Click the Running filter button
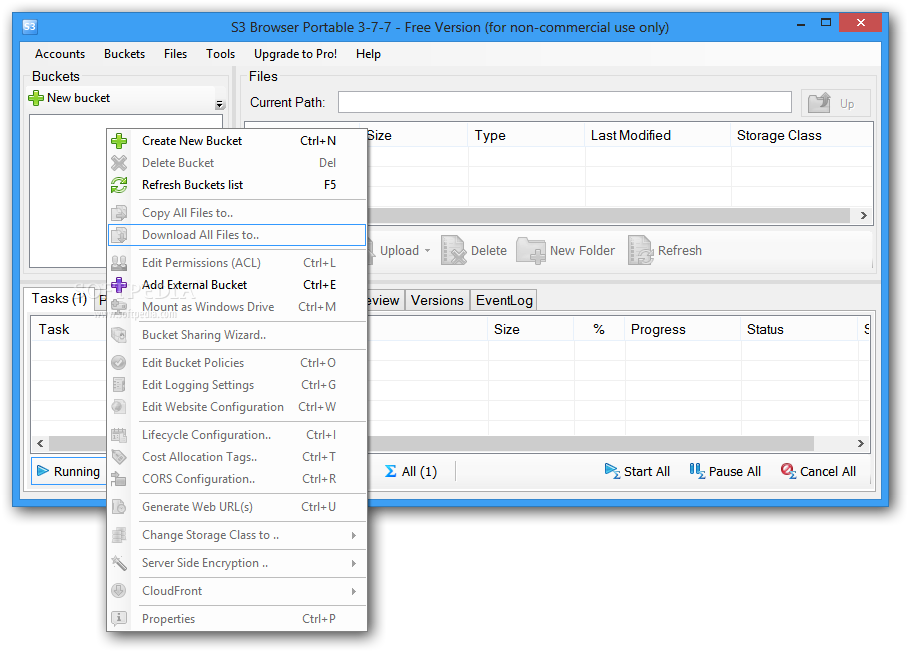This screenshot has width=909, height=652. [68, 471]
